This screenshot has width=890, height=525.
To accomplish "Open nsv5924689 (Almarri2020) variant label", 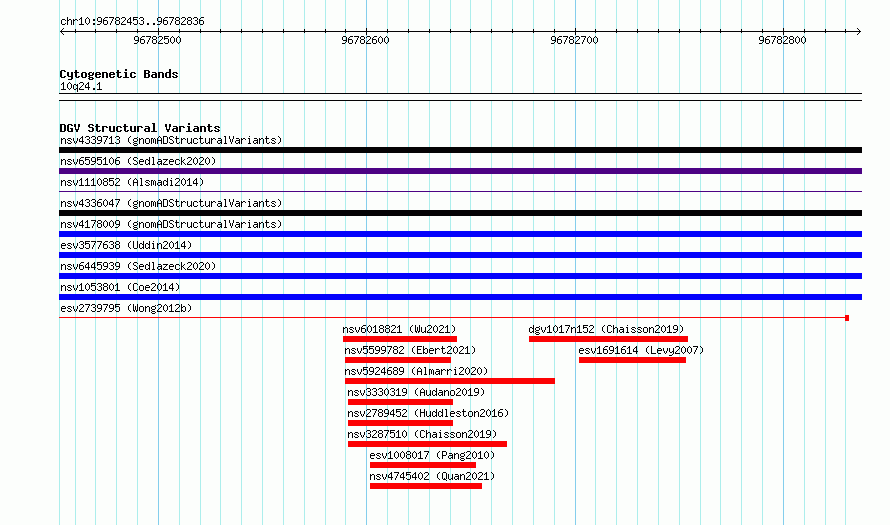I will click(416, 371).
